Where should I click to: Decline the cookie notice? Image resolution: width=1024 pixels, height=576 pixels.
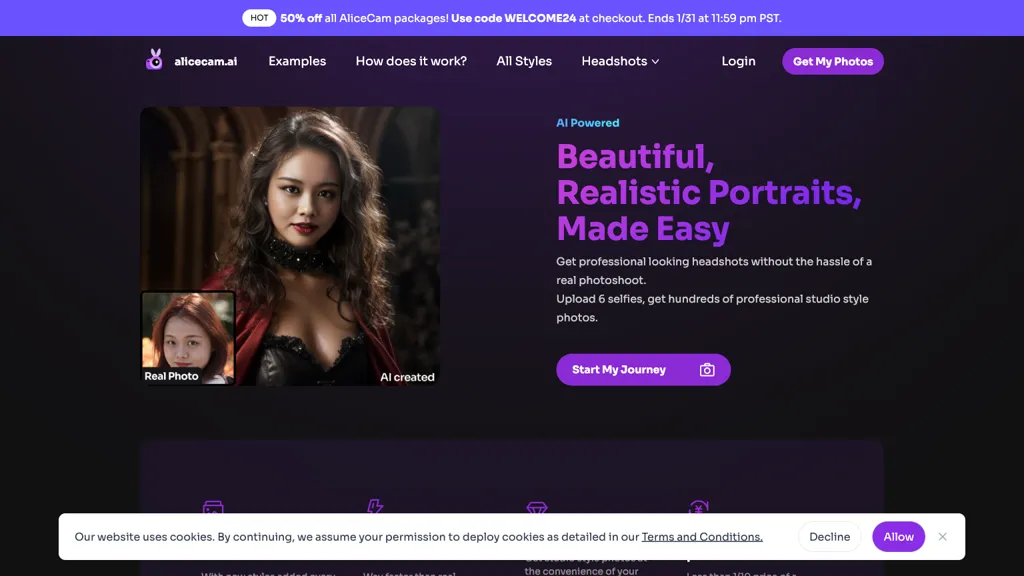(x=829, y=536)
